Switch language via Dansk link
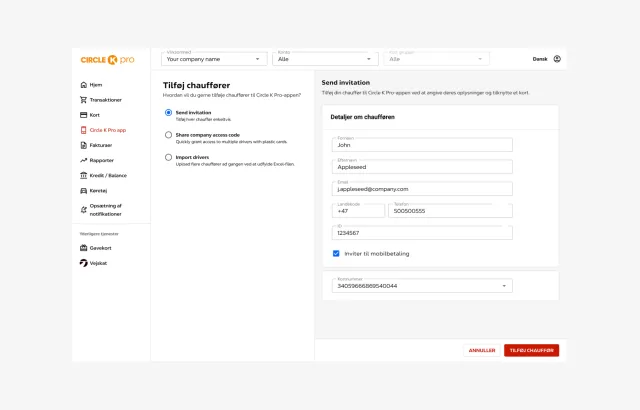 point(540,59)
